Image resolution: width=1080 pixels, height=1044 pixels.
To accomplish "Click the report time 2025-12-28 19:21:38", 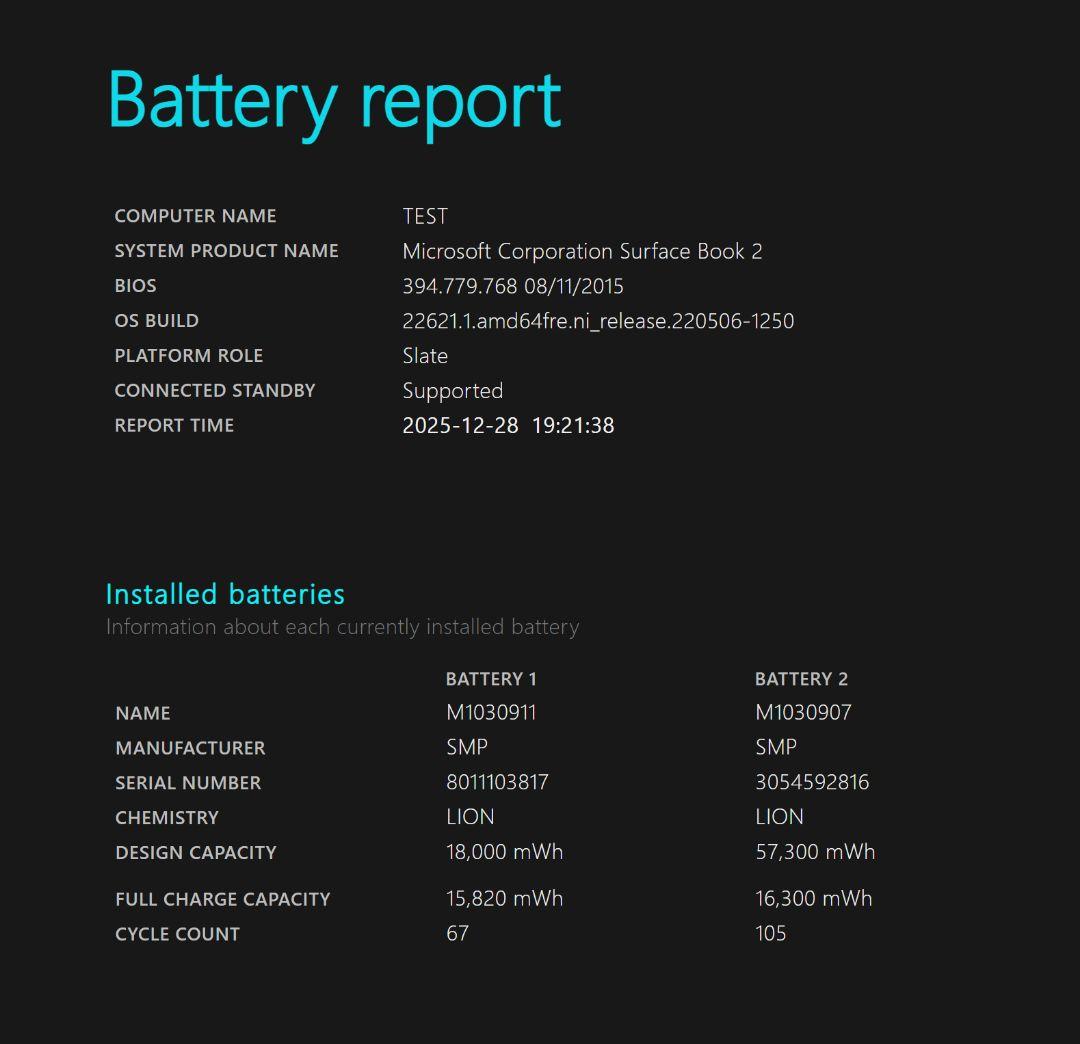I will 509,425.
